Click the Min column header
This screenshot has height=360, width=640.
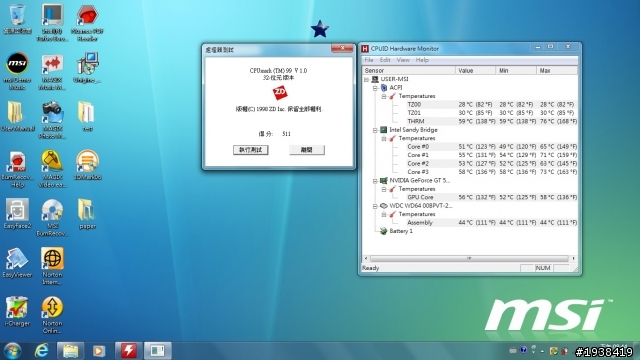tap(516, 70)
